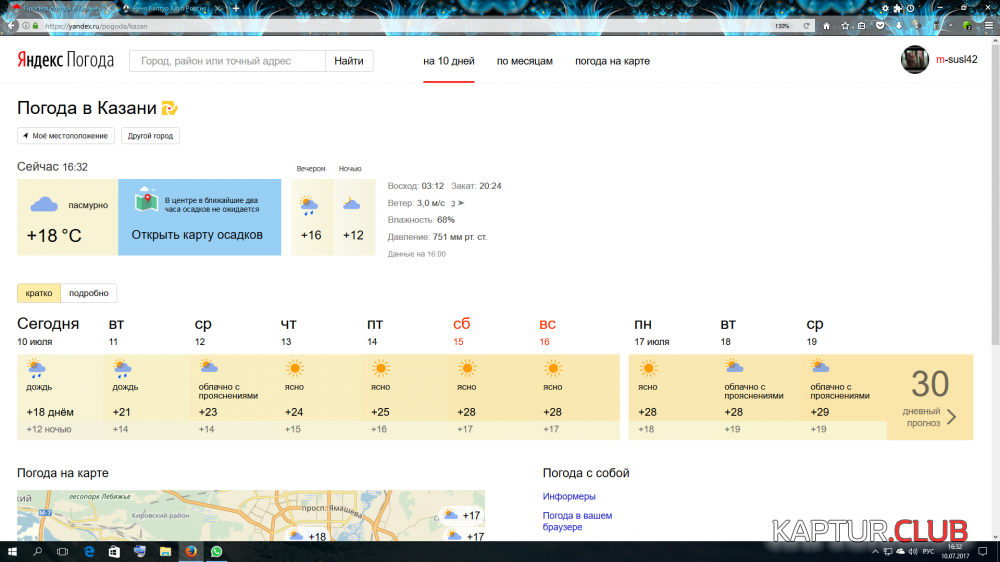1000x562 pixels.
Task: Click the m-susl42 username
Action: [x=957, y=59]
